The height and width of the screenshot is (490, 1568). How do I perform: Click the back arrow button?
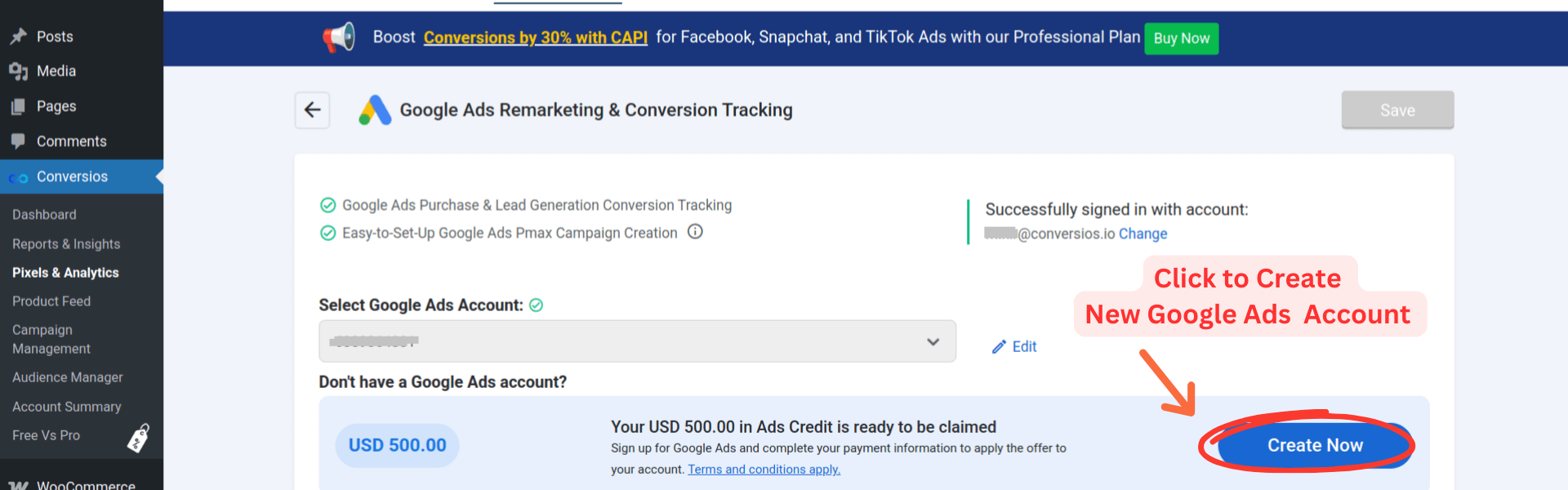pos(312,110)
